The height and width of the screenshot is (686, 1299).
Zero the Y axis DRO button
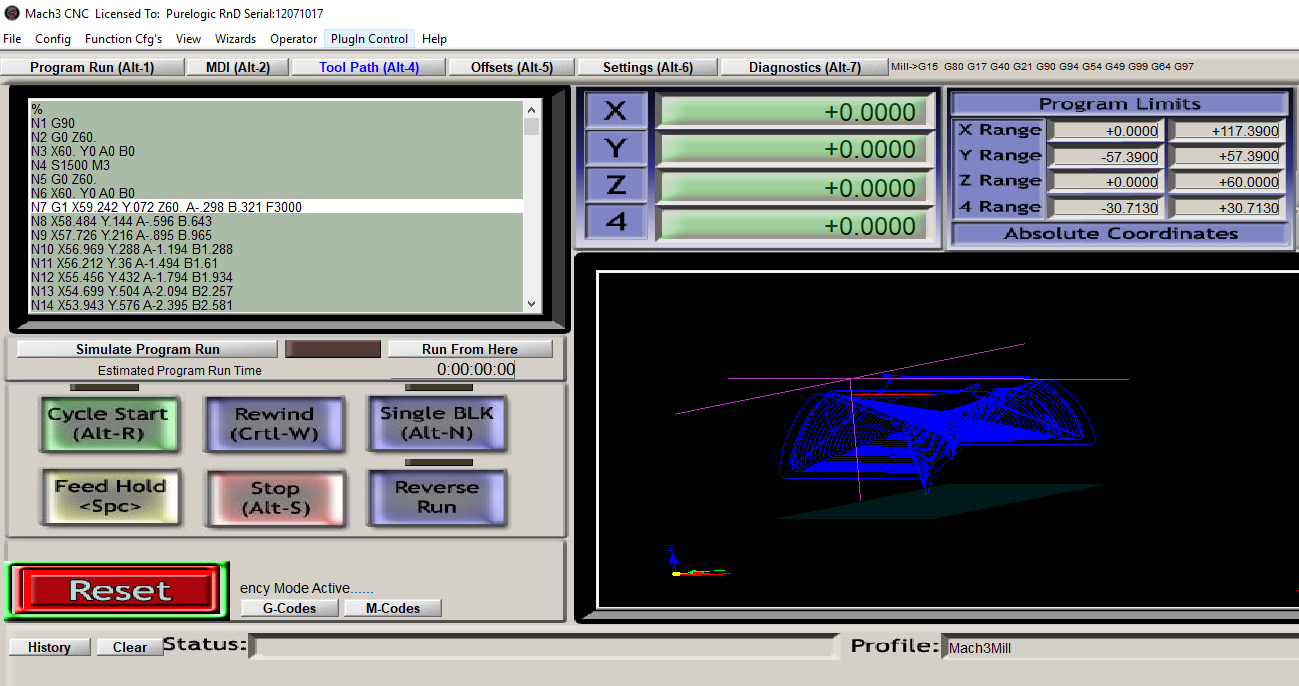pyautogui.click(x=615, y=149)
